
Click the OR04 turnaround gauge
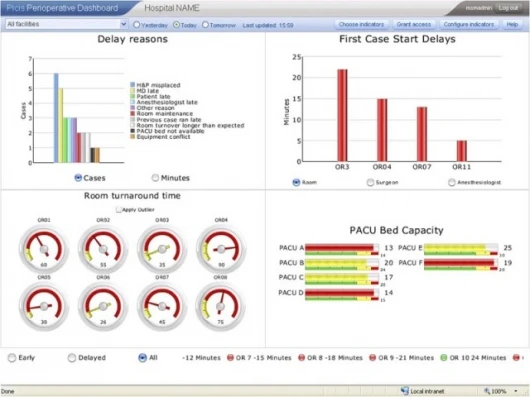pos(221,249)
